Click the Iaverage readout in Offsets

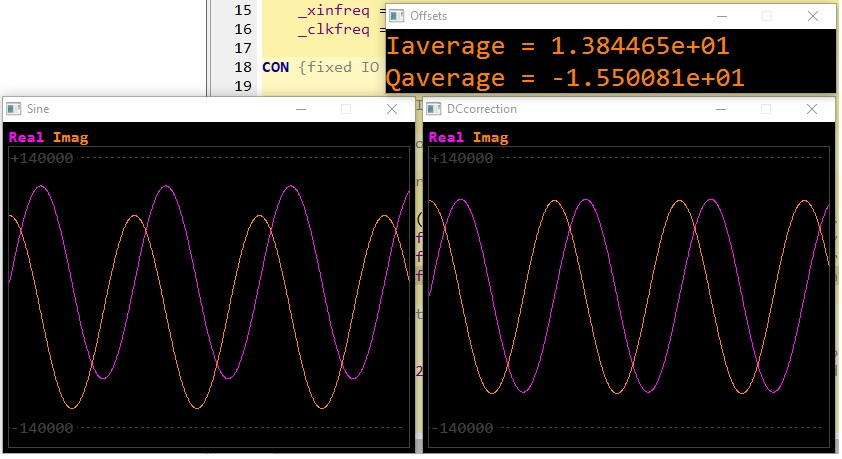pyautogui.click(x=557, y=46)
